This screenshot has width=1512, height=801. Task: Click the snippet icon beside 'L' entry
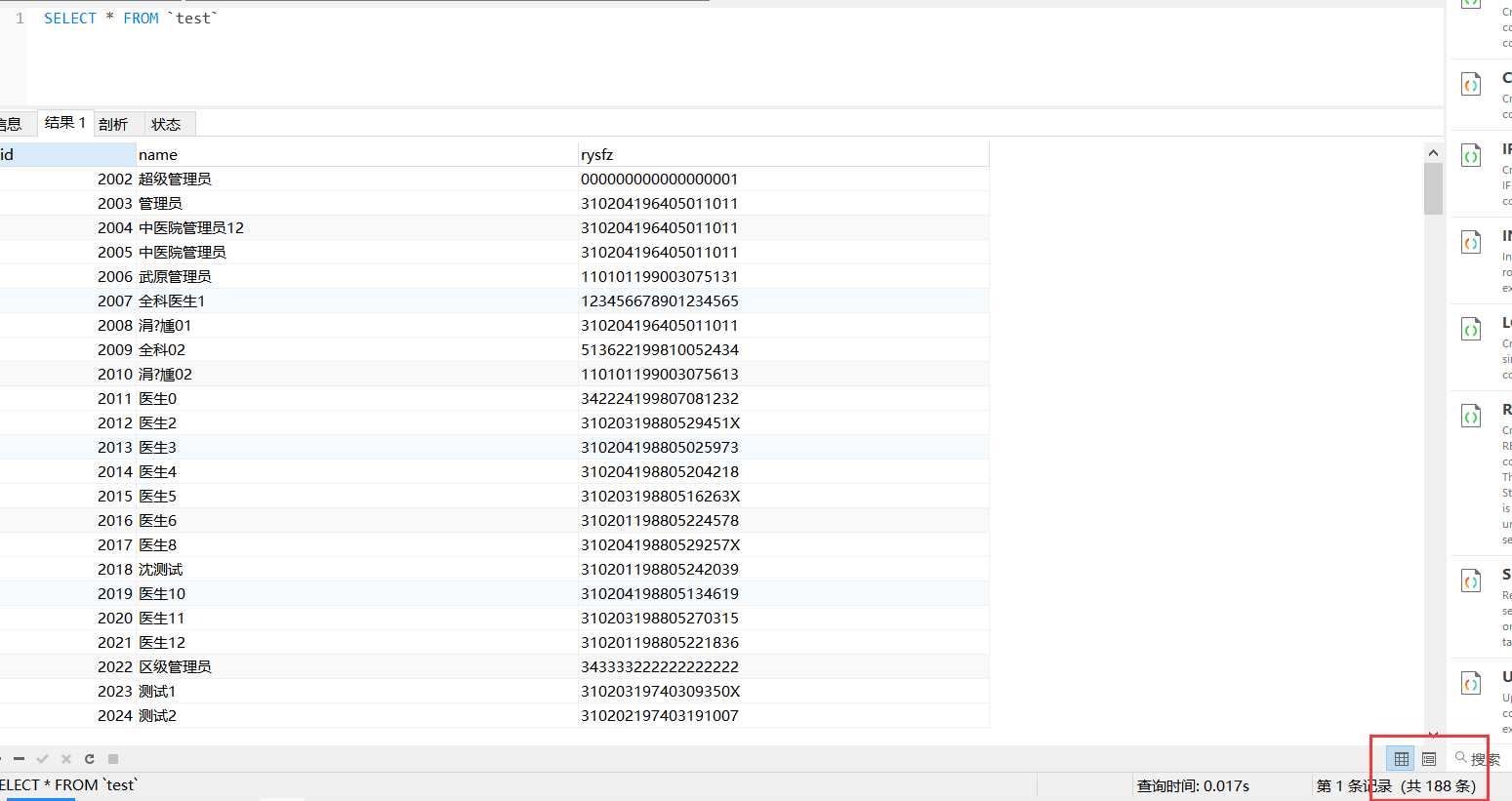coord(1471,329)
